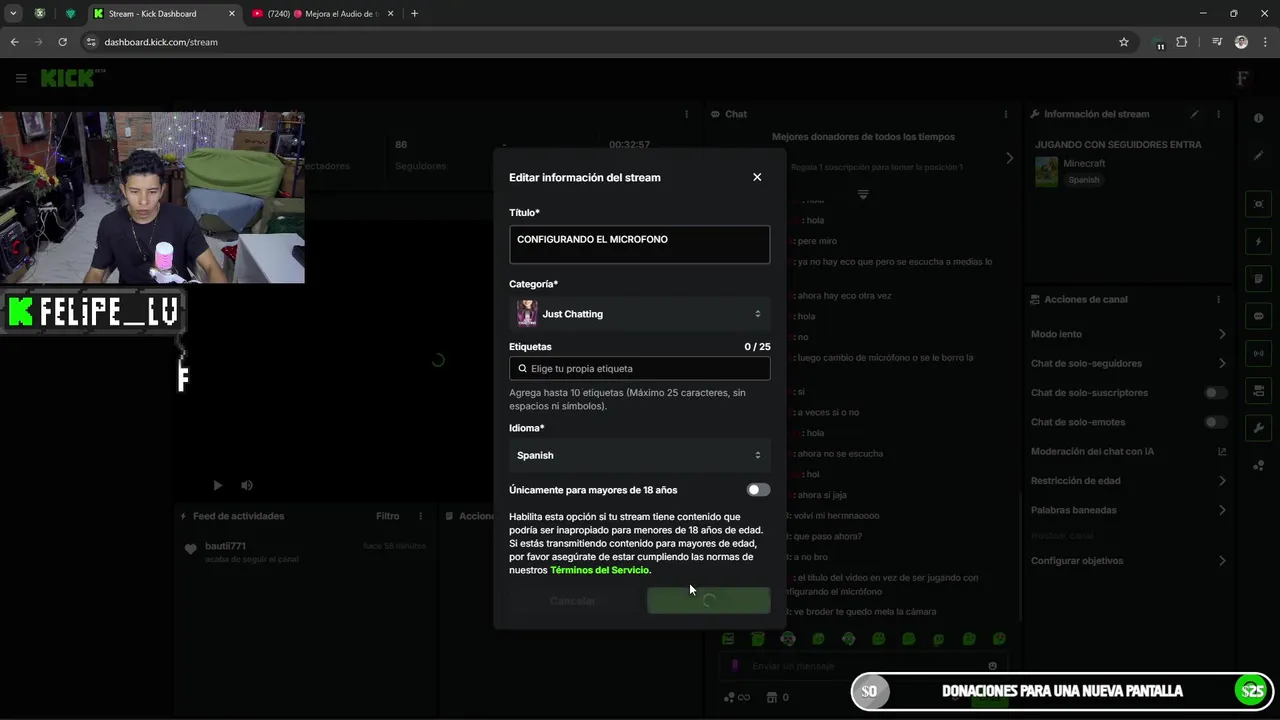
Task: Click Filtro in Feed de actividades
Action: pyautogui.click(x=387, y=516)
